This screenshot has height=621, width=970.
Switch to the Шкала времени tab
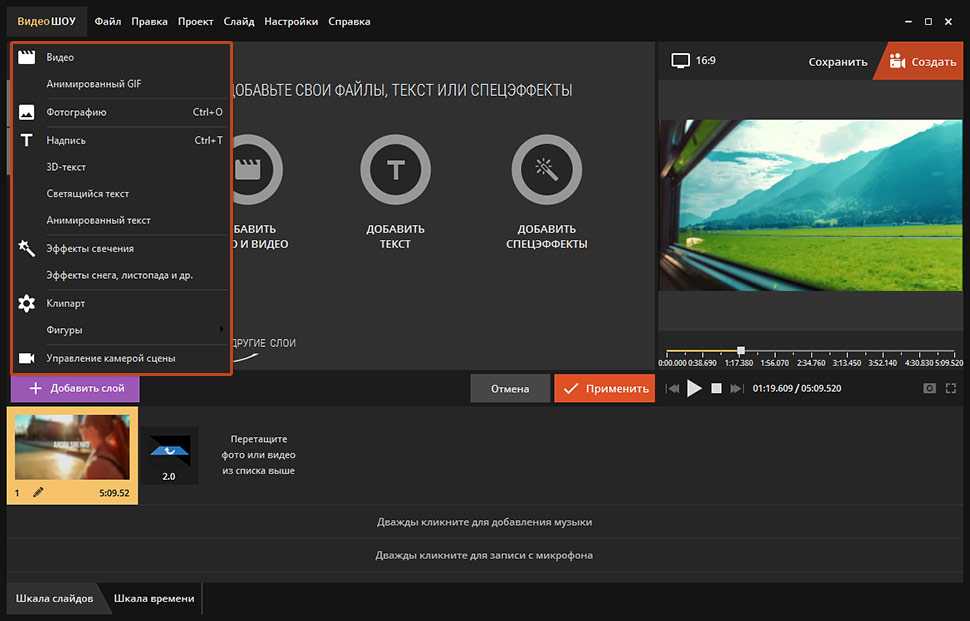click(x=154, y=598)
